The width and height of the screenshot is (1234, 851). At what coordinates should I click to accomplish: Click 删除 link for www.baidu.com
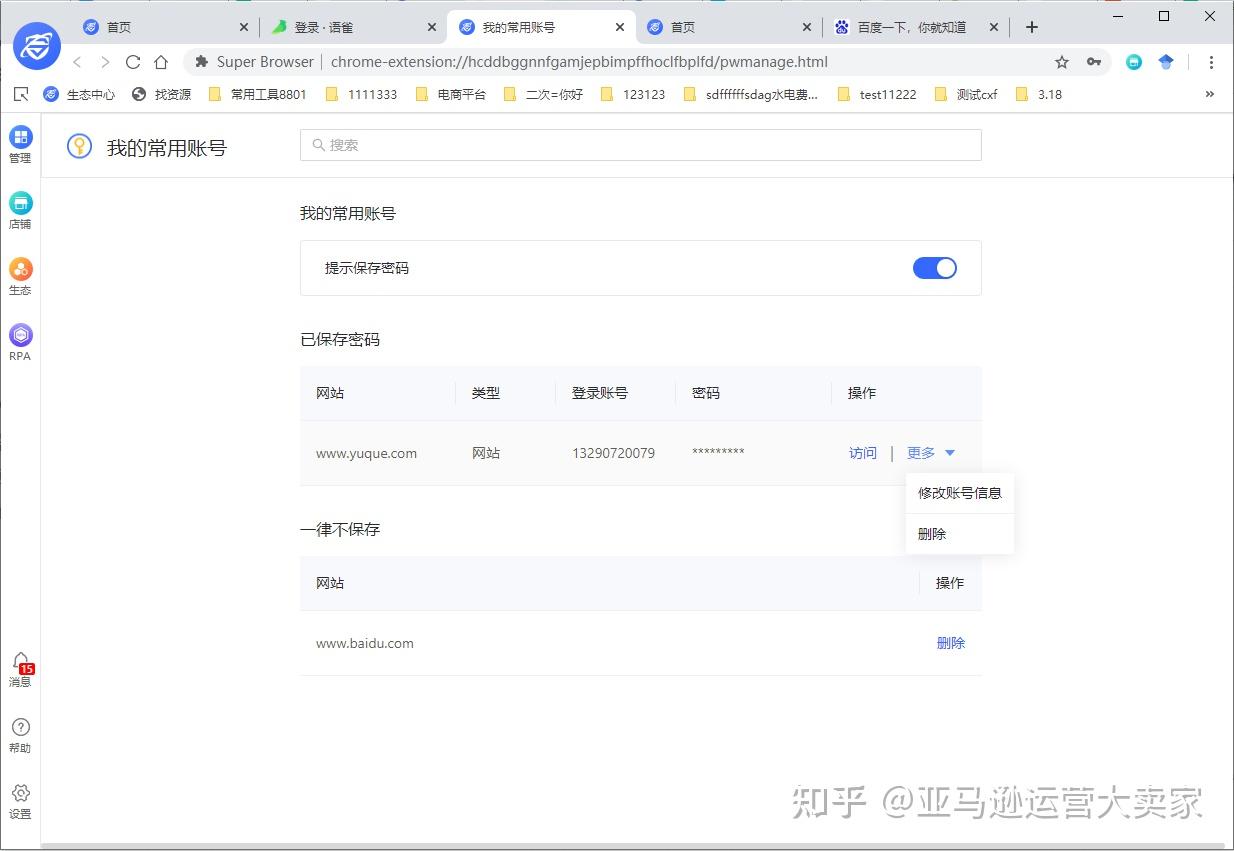point(951,643)
